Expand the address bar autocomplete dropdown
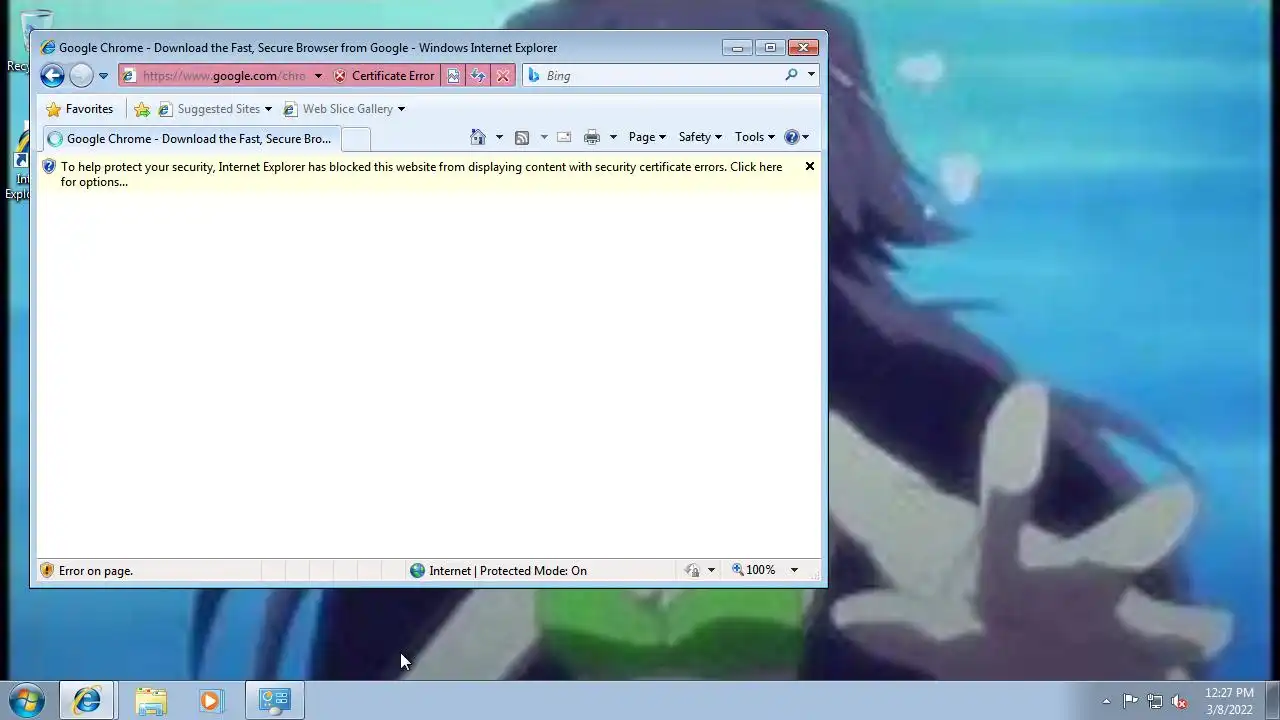The width and height of the screenshot is (1280, 720). point(318,76)
